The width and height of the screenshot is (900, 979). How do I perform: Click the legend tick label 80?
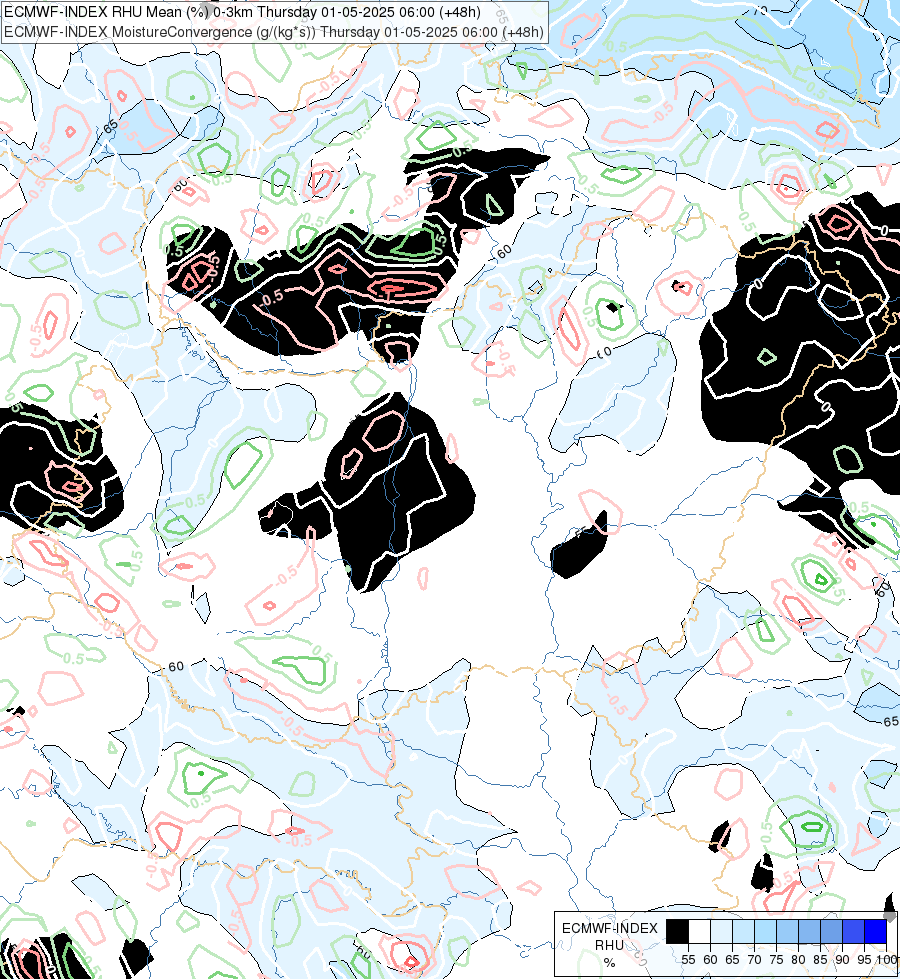pos(798,960)
